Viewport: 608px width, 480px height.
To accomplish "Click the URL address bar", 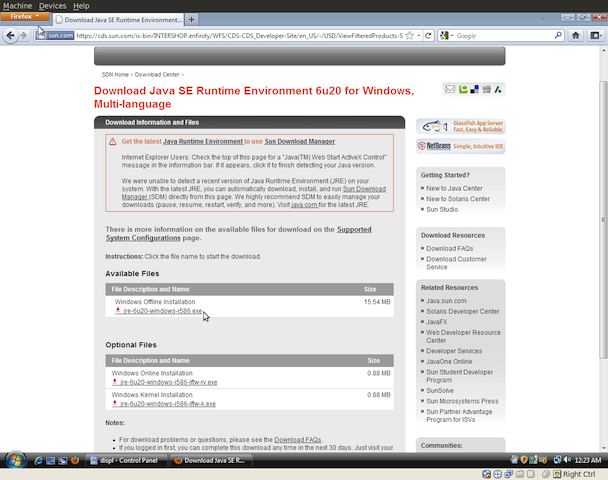I will pyautogui.click(x=239, y=36).
